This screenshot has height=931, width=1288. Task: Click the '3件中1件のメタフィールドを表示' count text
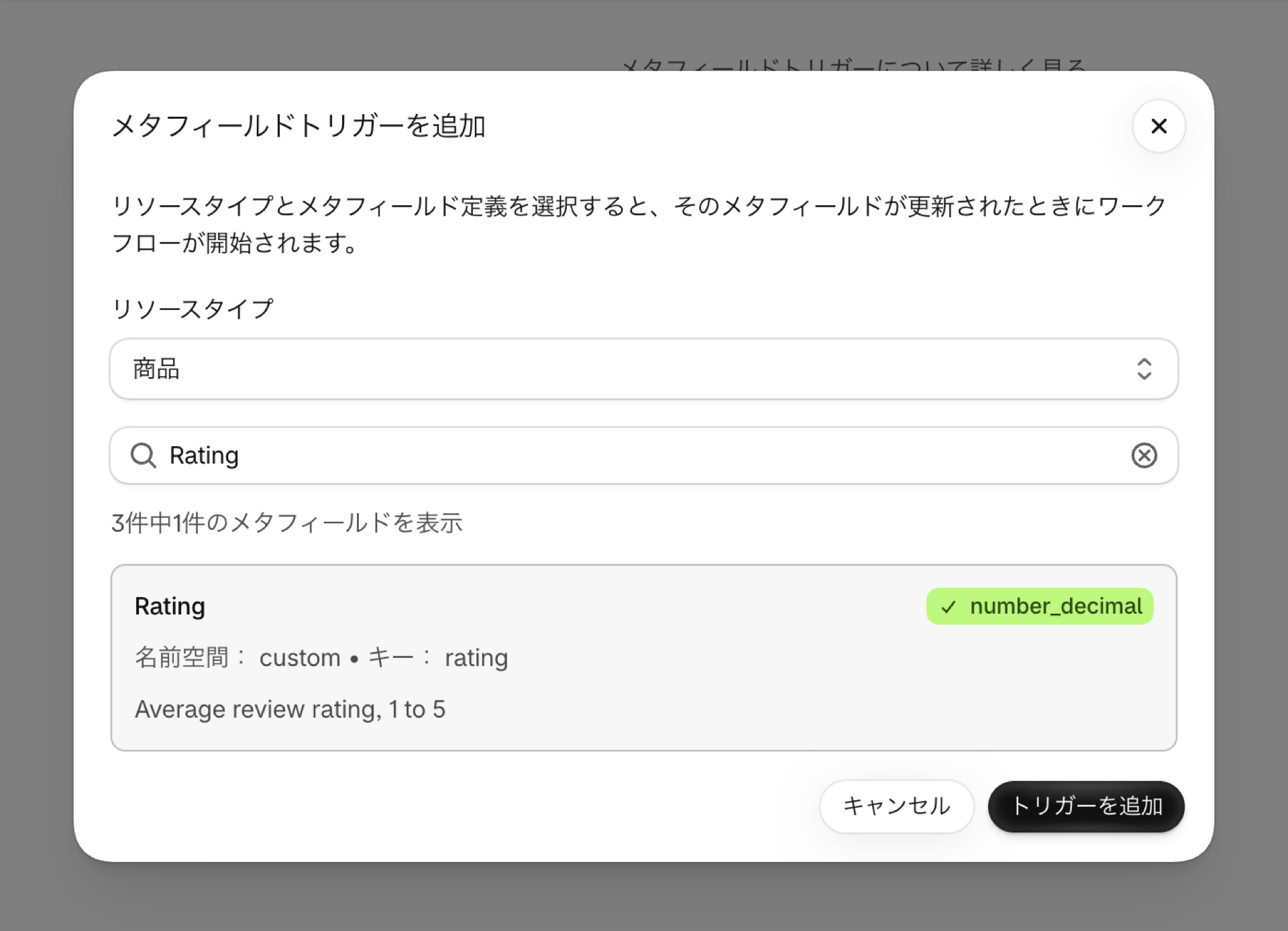[287, 523]
